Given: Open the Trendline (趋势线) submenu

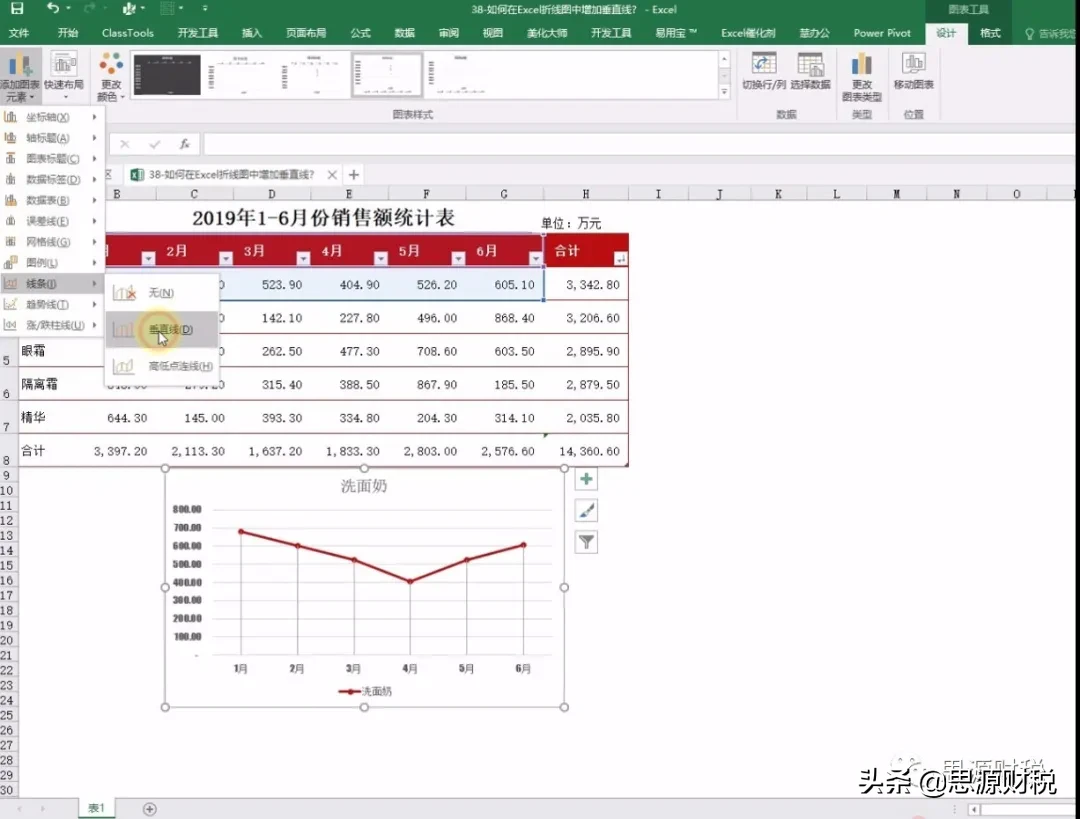Looking at the screenshot, I should tap(51, 304).
